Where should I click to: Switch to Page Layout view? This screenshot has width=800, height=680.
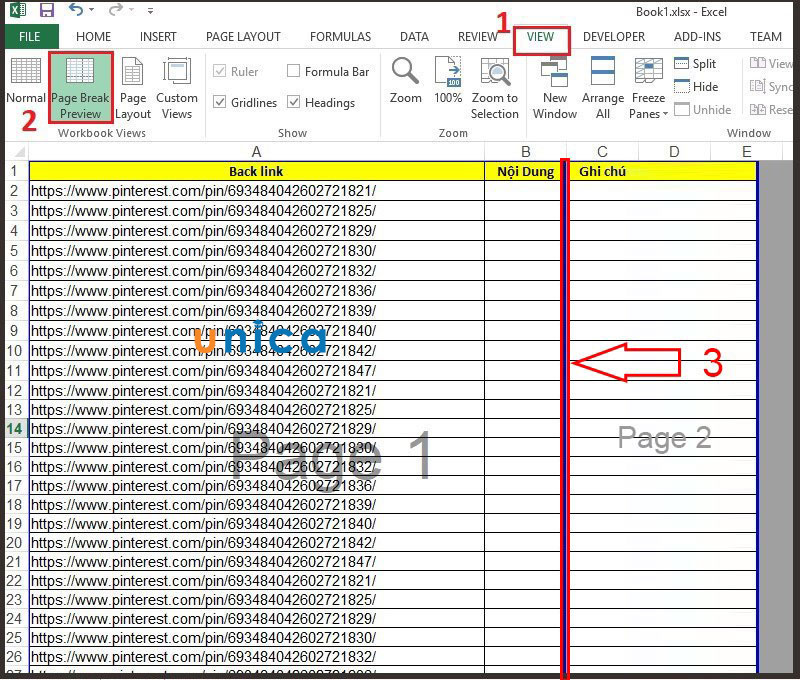pyautogui.click(x=133, y=88)
